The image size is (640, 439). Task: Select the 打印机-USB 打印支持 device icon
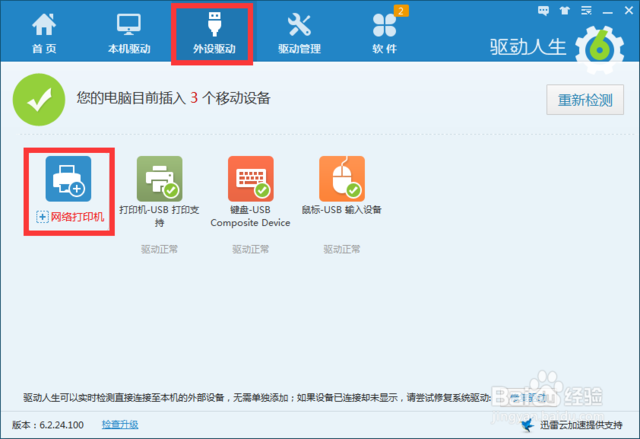(x=160, y=179)
